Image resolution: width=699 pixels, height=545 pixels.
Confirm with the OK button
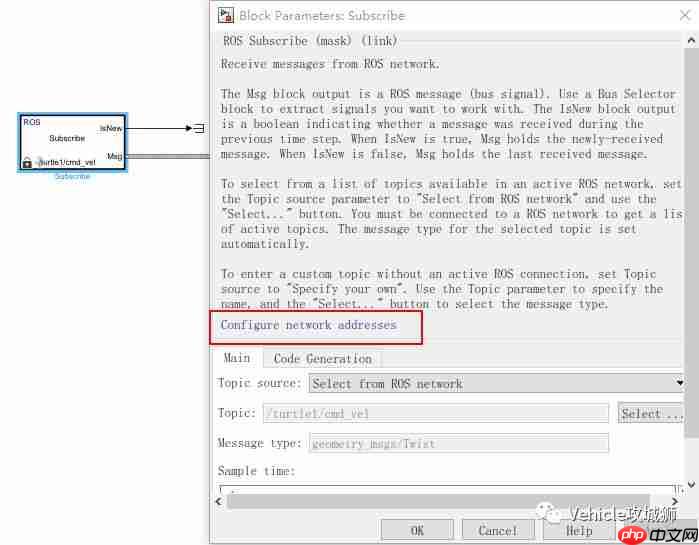click(x=417, y=531)
